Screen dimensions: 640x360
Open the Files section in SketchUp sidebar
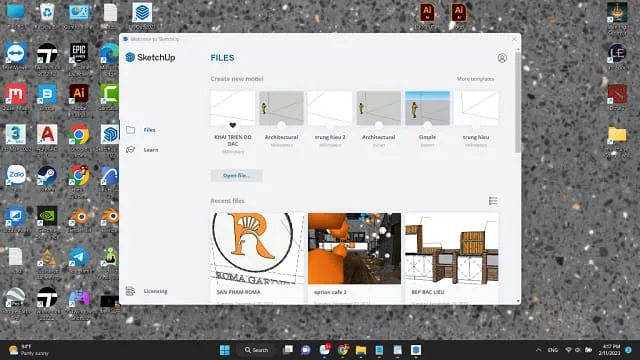(x=141, y=130)
